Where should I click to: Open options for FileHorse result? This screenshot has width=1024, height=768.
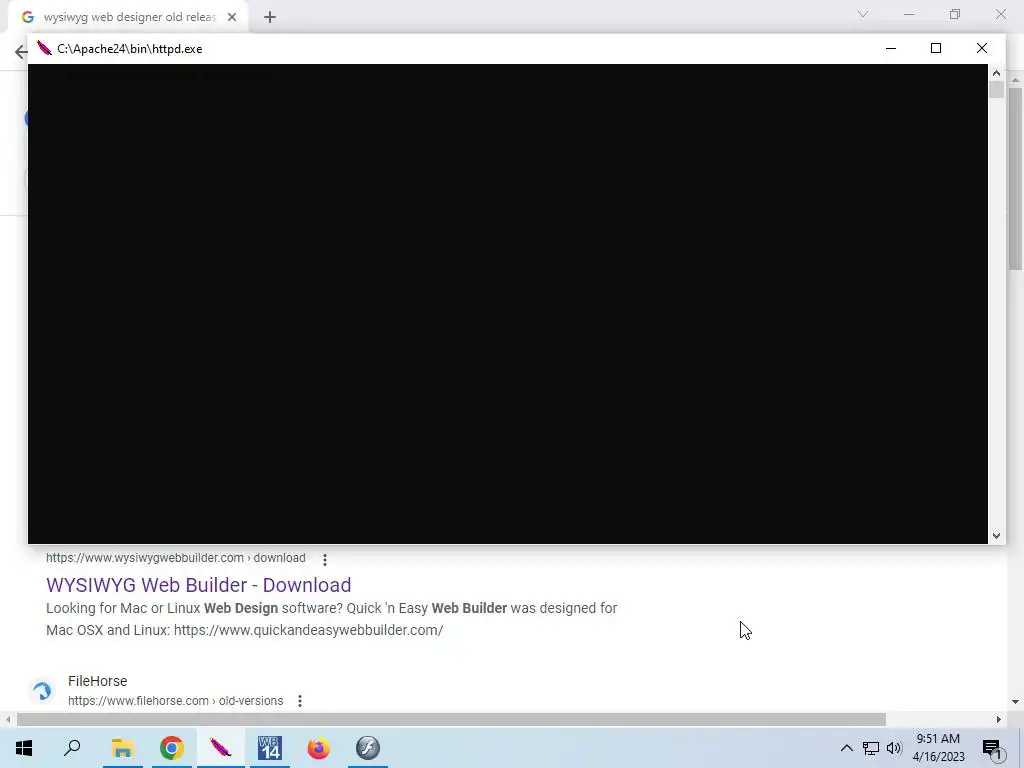tap(300, 701)
